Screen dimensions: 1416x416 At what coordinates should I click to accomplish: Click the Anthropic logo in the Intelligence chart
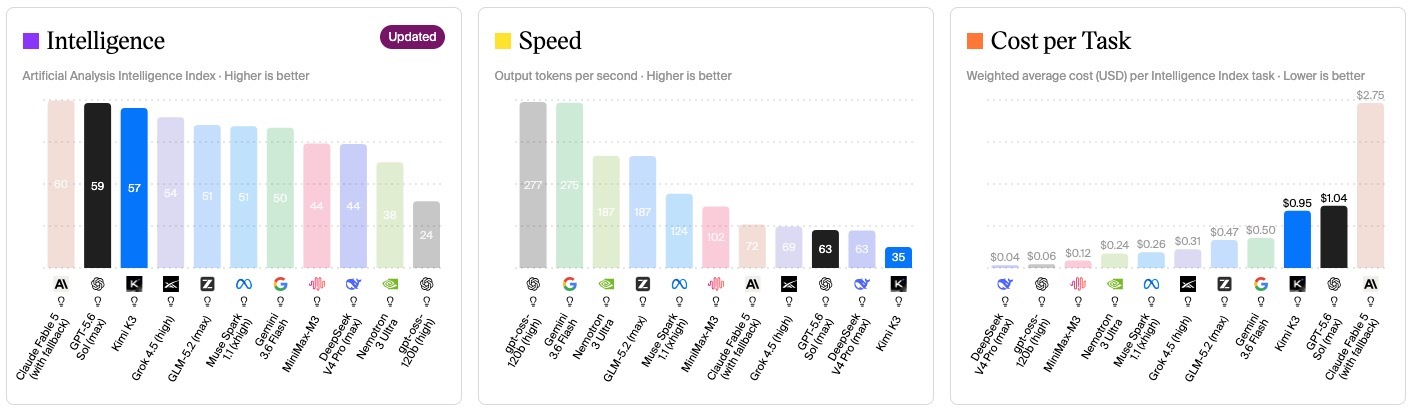click(61, 283)
